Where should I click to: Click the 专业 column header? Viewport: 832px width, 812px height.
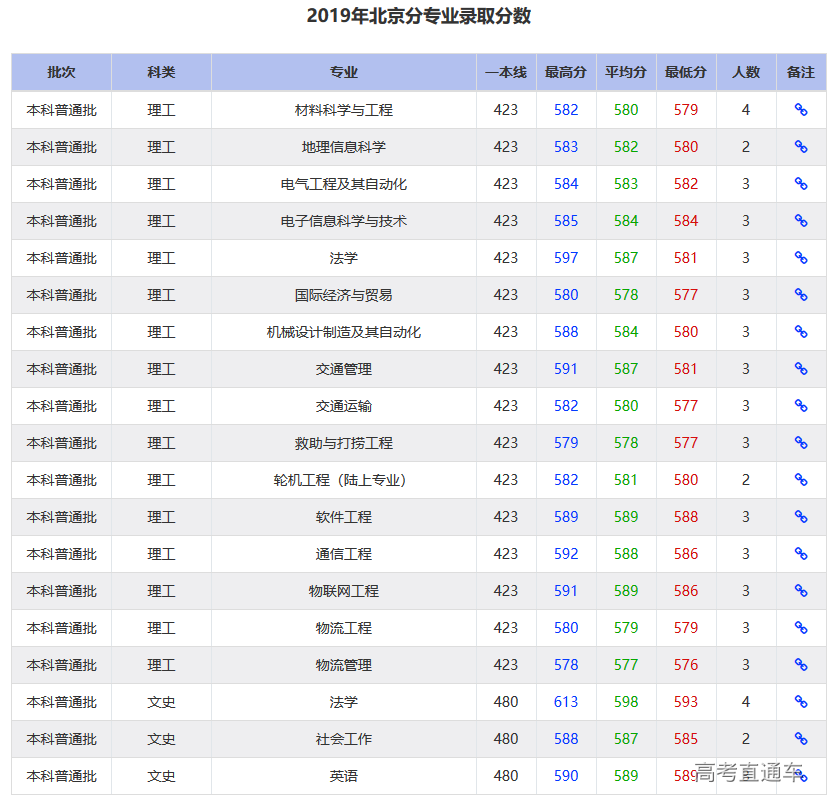344,72
